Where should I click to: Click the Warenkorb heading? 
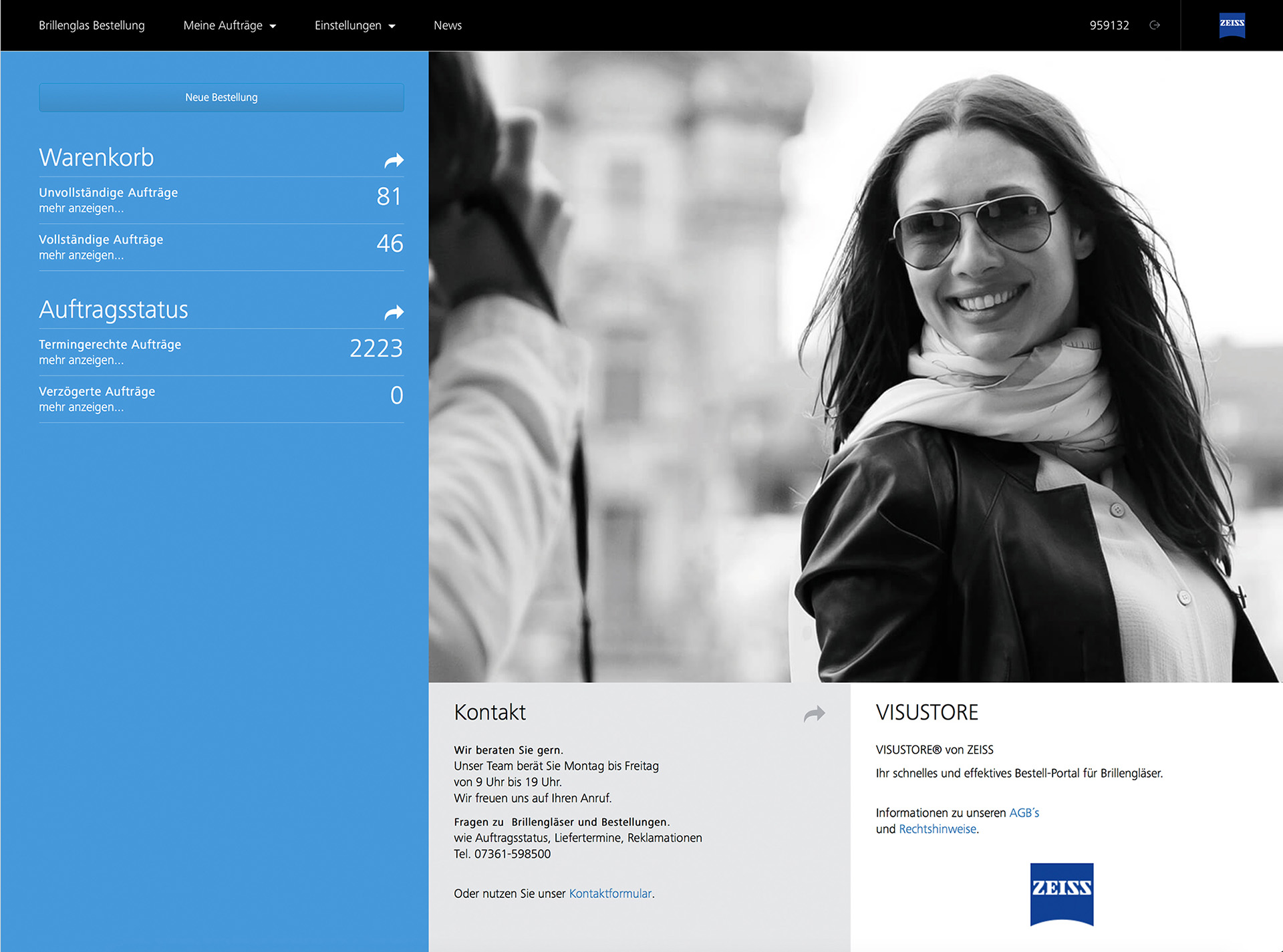96,158
